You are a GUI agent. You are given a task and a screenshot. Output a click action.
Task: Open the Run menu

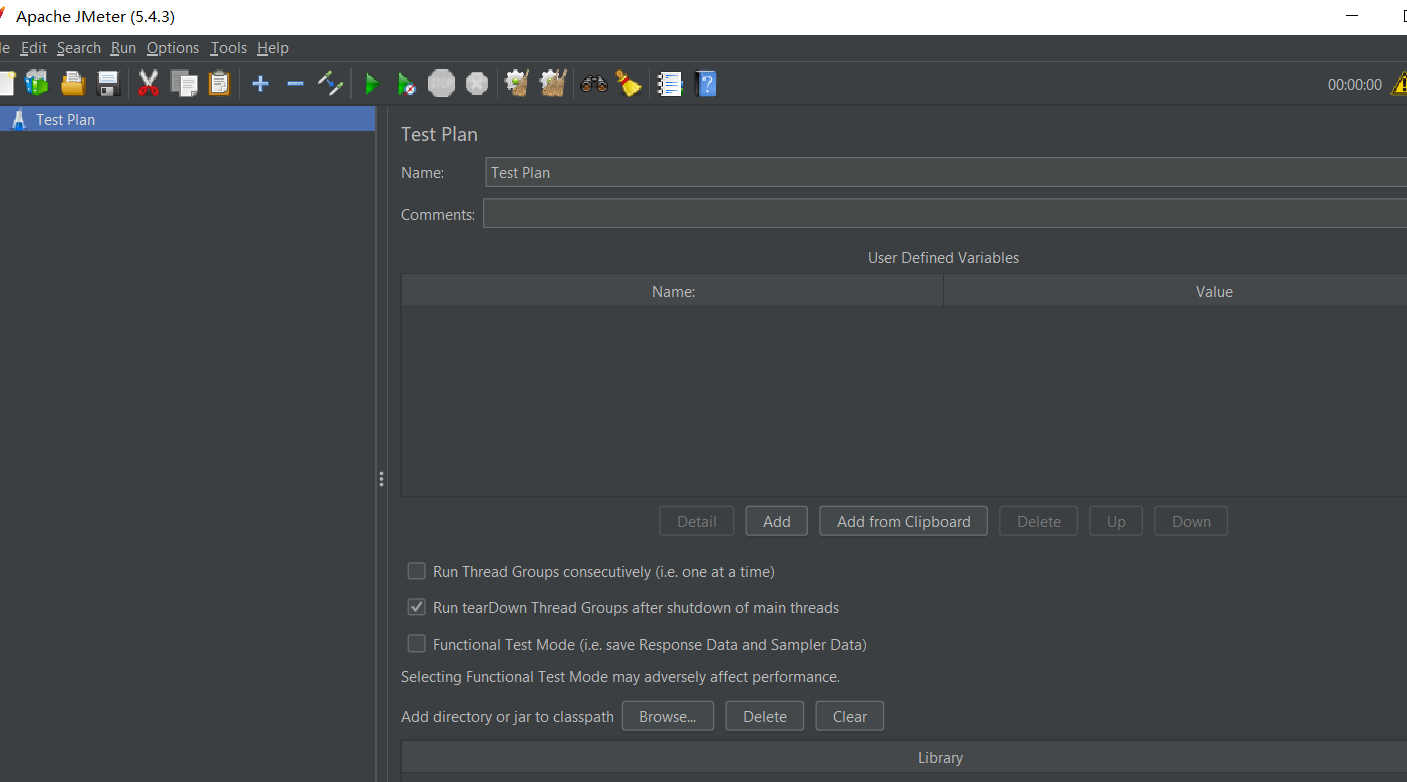(123, 48)
